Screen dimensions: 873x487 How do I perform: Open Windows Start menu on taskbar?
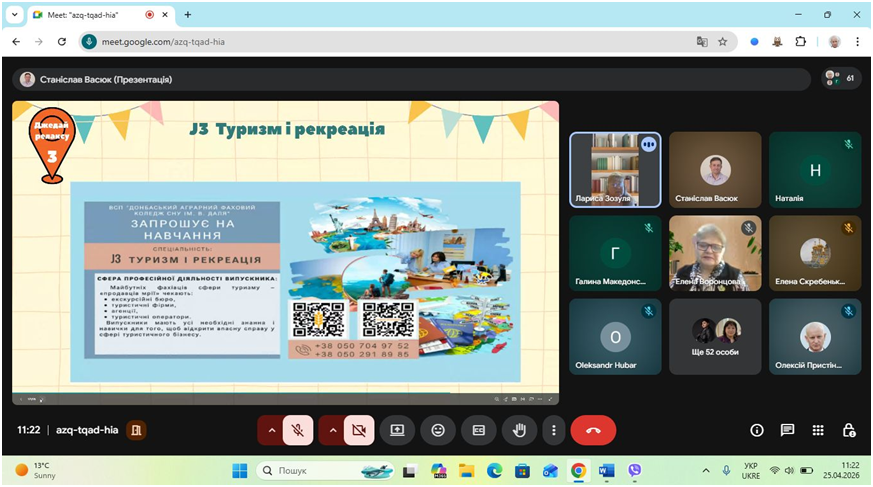coord(240,470)
